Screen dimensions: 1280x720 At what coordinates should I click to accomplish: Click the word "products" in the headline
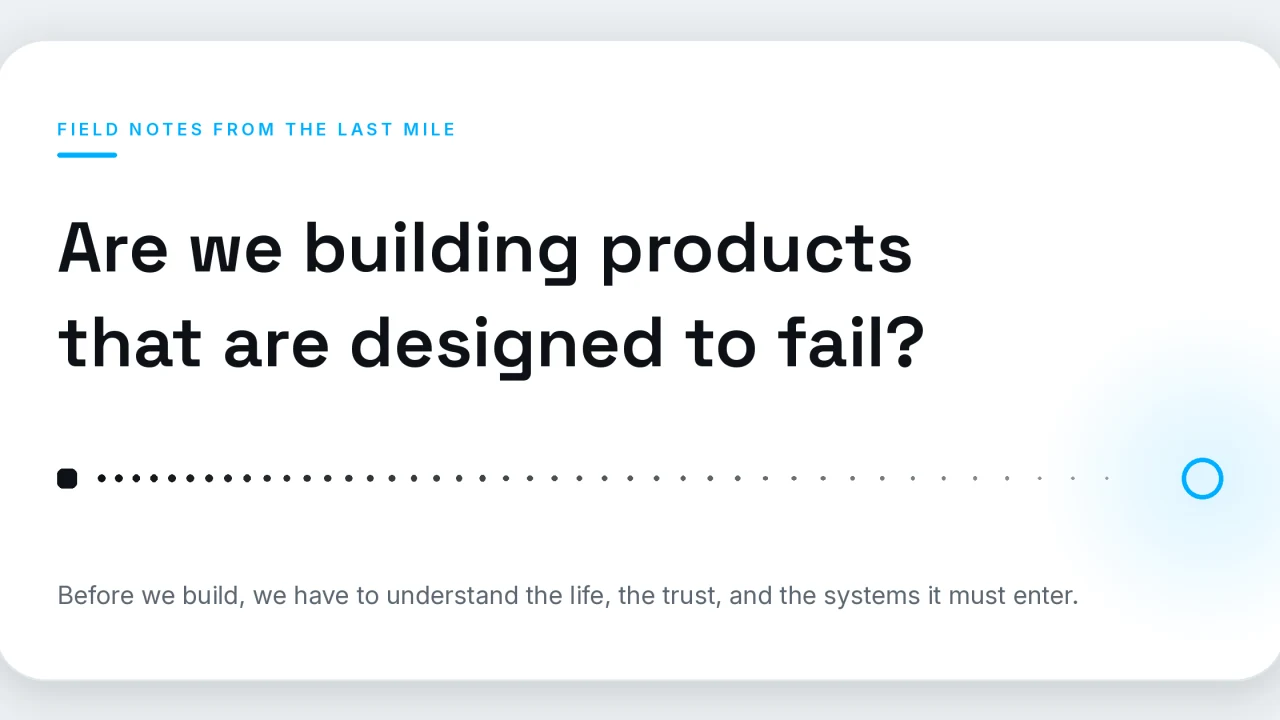[756, 250]
